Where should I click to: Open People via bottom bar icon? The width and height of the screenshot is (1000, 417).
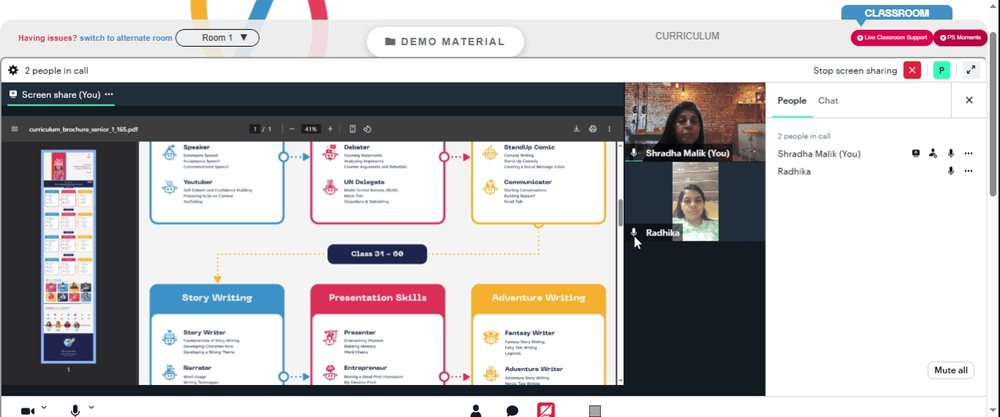pos(476,411)
